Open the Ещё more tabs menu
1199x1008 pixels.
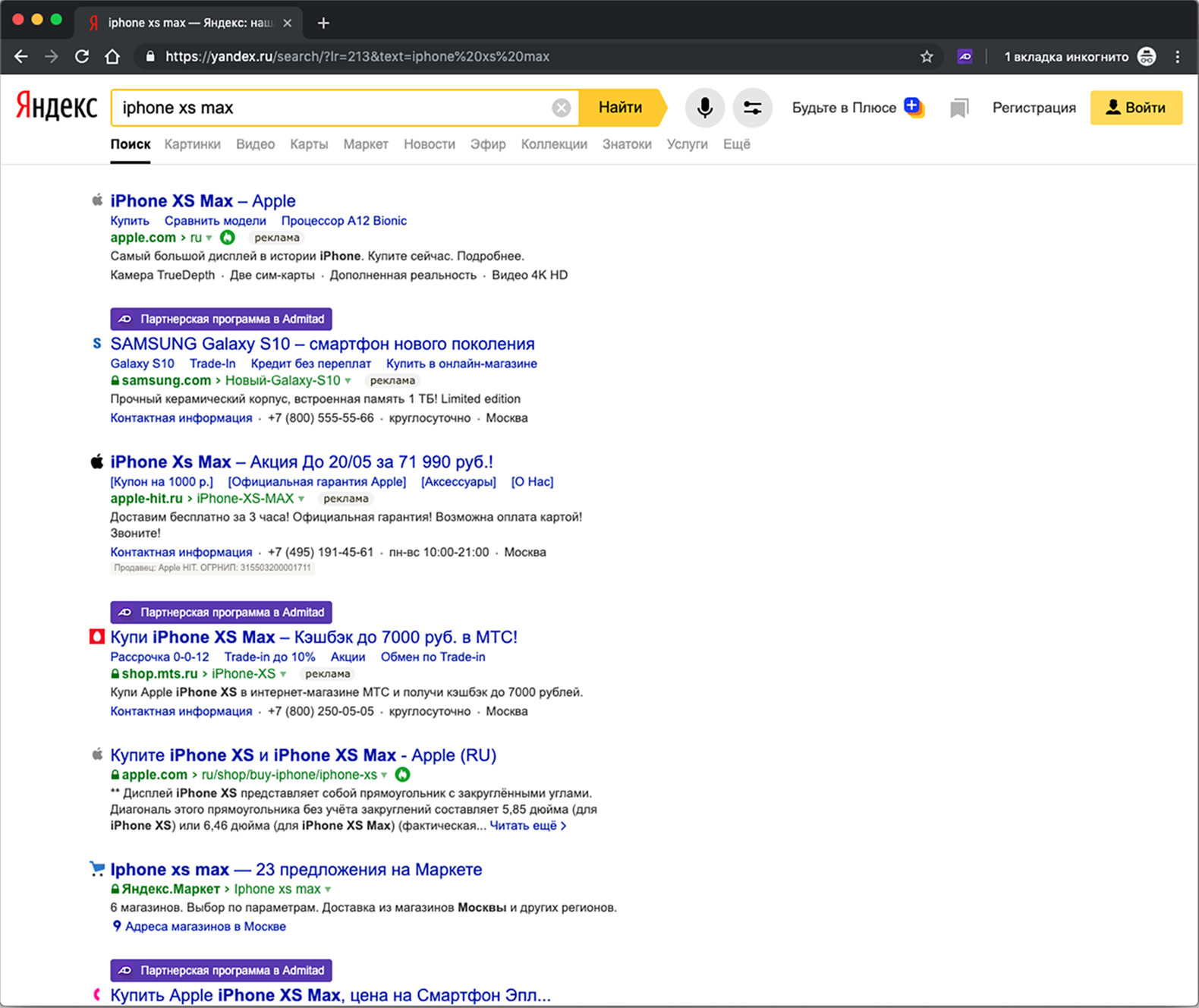coord(736,144)
